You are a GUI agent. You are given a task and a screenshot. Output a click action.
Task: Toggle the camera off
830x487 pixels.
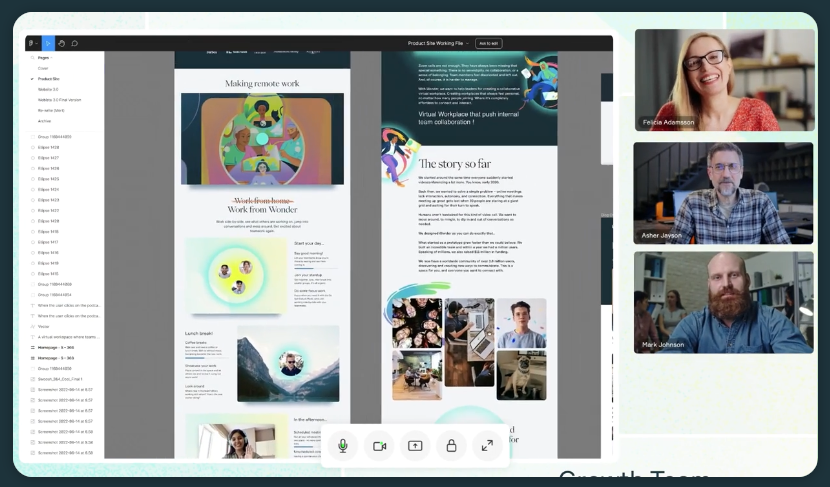pyautogui.click(x=379, y=445)
